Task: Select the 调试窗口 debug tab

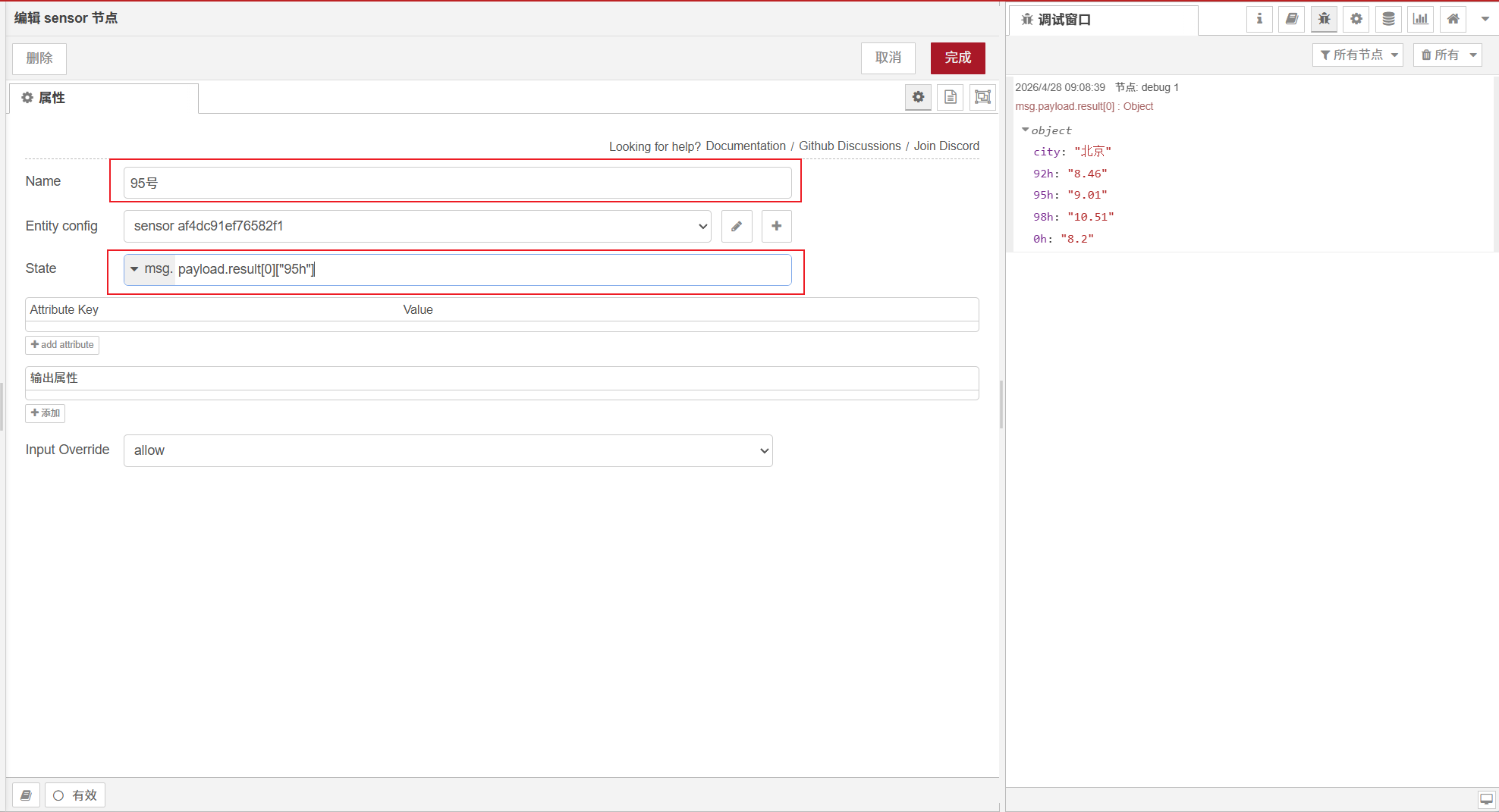Action: coord(1103,20)
